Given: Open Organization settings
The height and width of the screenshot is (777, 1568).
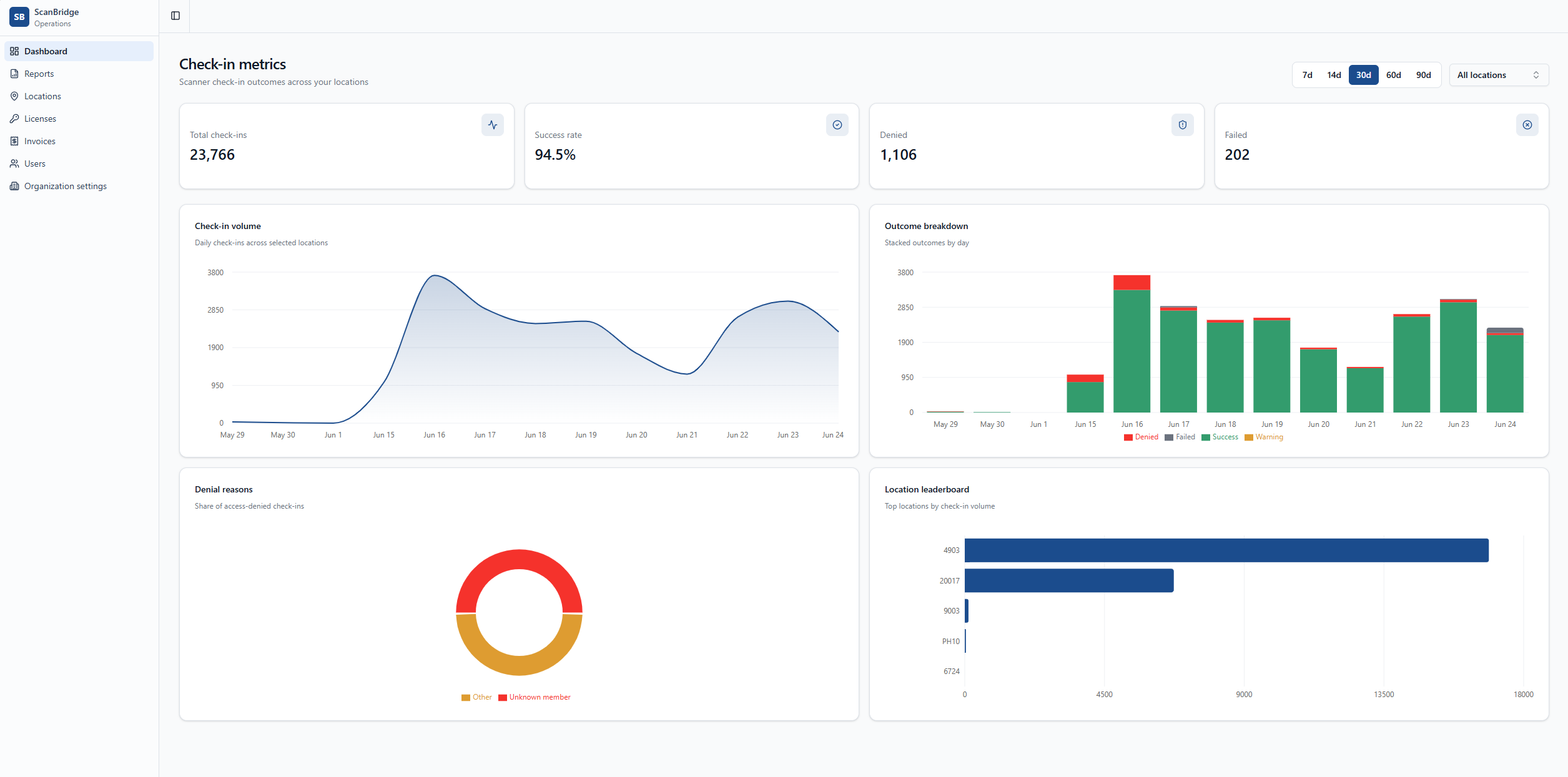Looking at the screenshot, I should [x=79, y=186].
